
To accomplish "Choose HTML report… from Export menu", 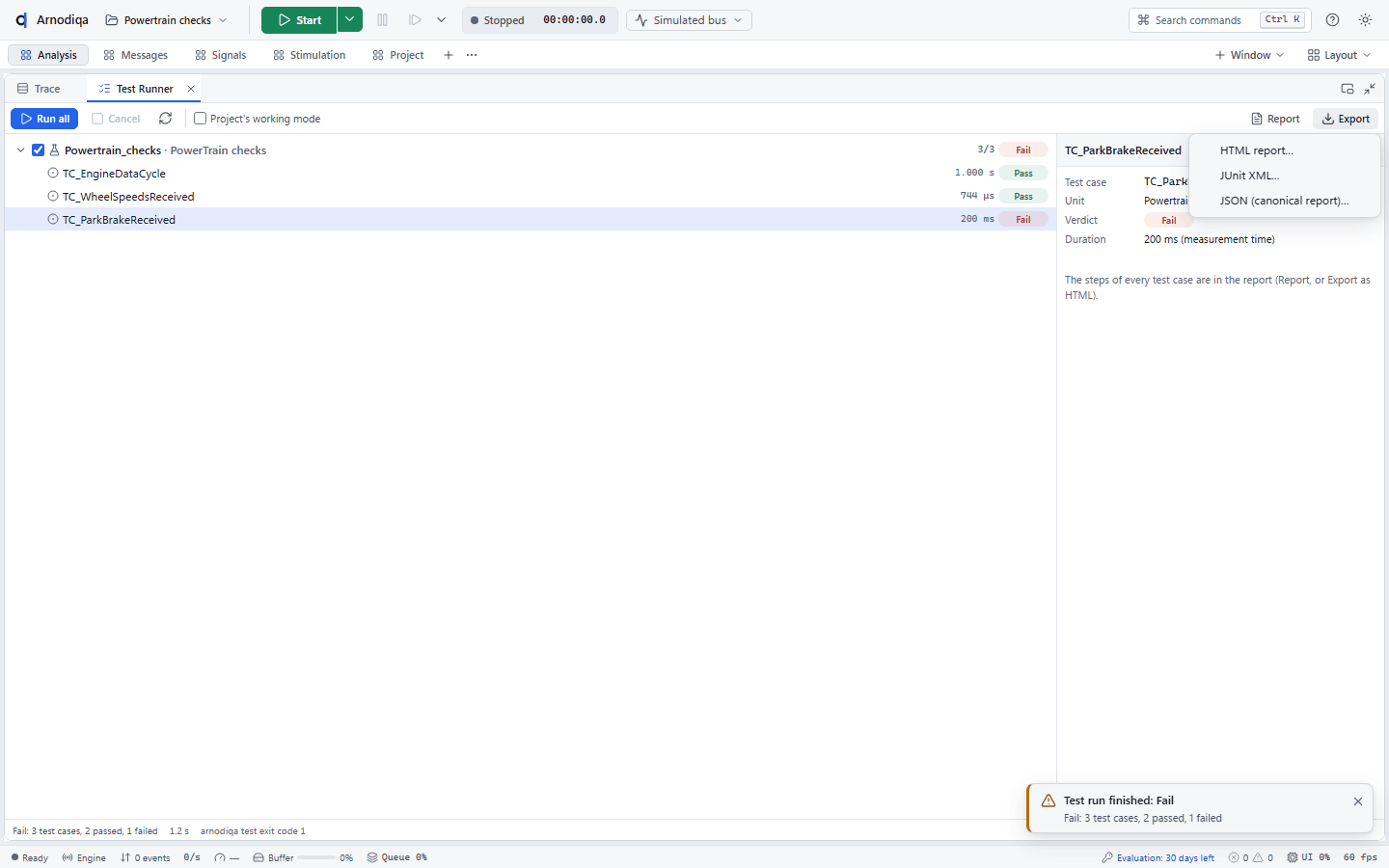I will (x=1285, y=150).
